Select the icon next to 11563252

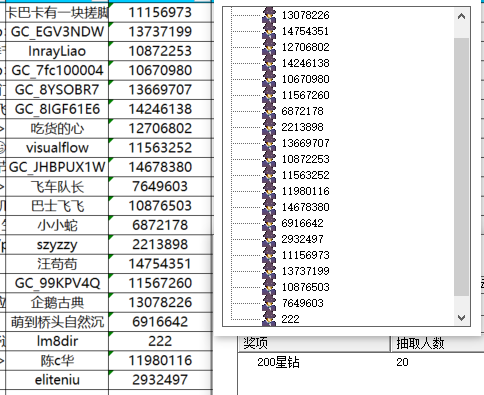coord(269,175)
